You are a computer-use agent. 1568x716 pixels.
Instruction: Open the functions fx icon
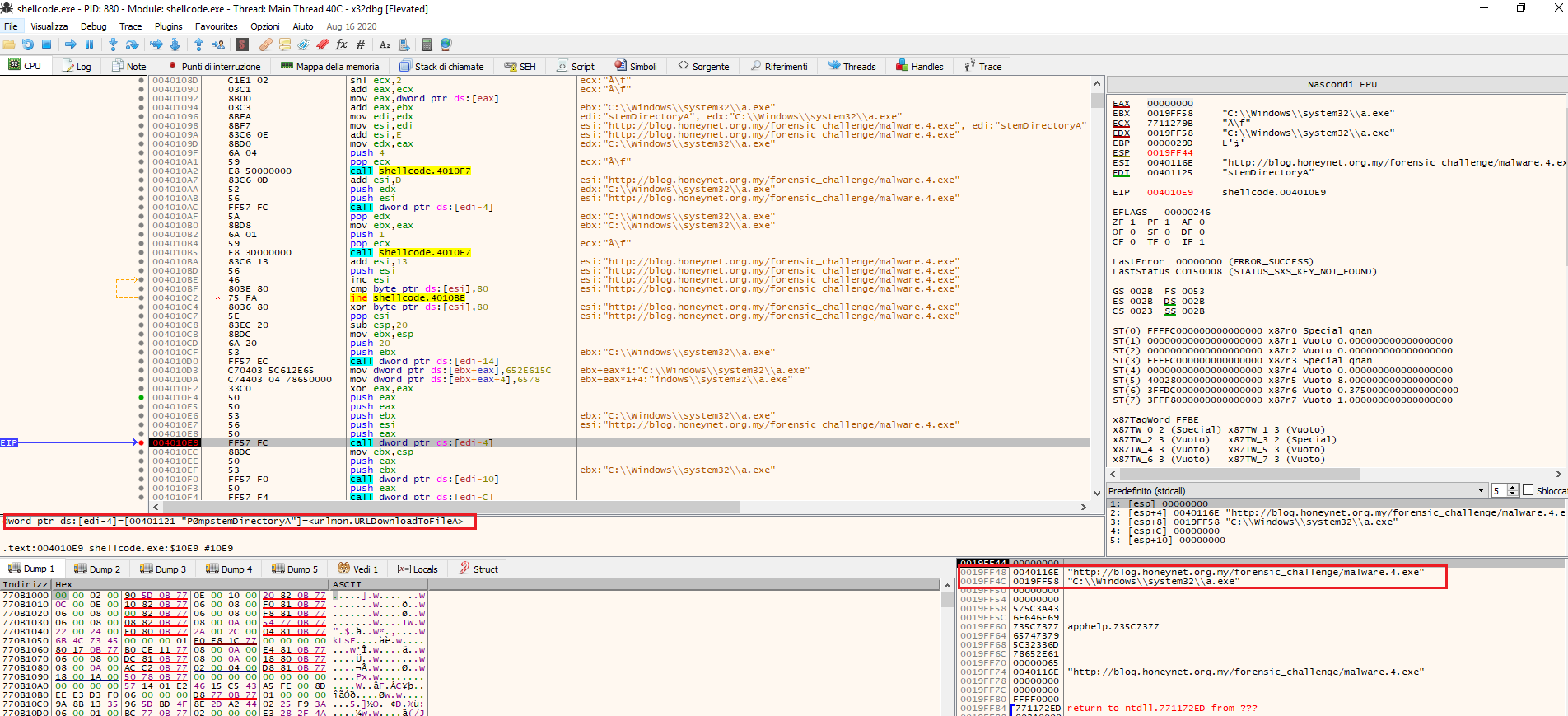point(342,44)
